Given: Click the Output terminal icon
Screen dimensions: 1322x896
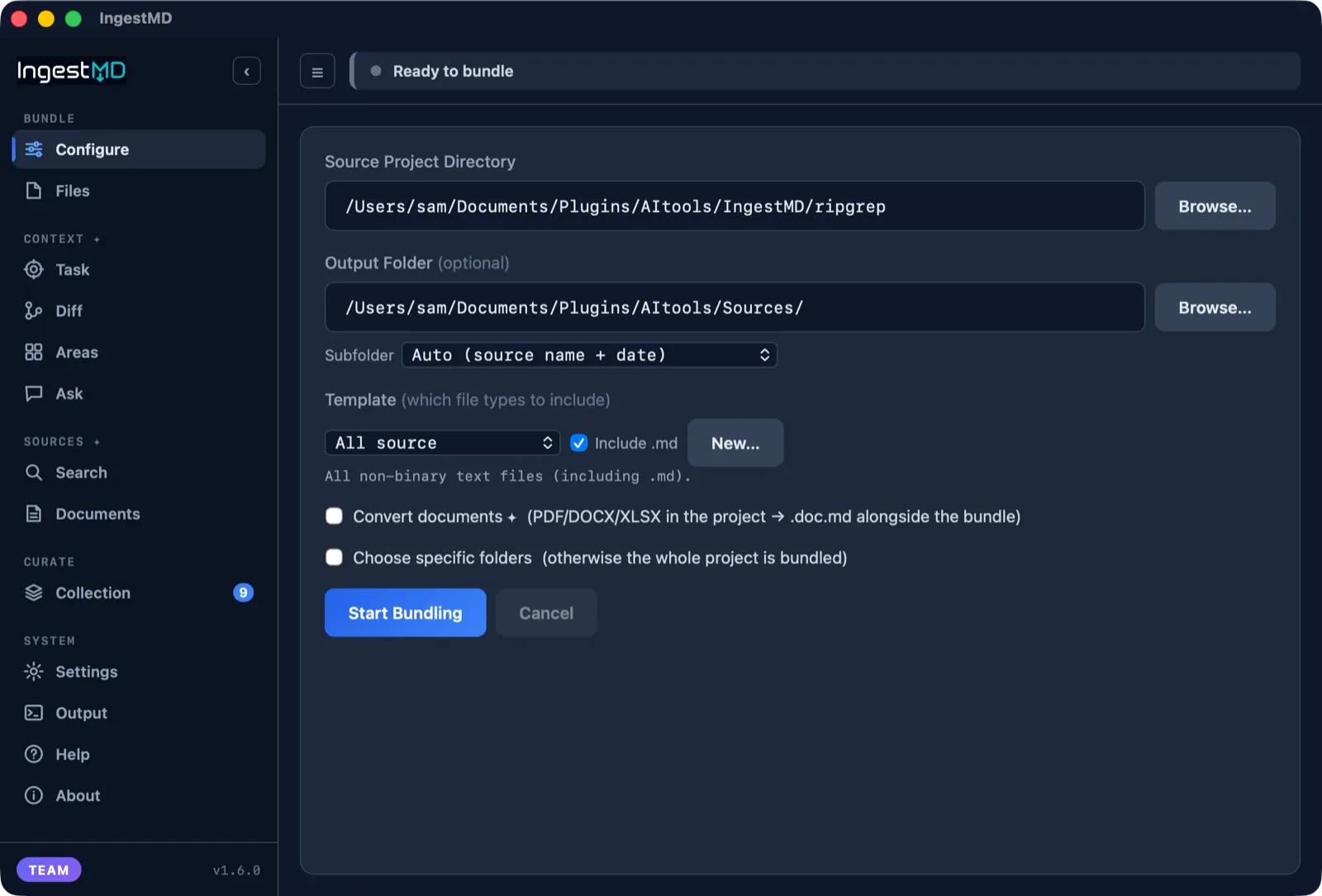Looking at the screenshot, I should [x=34, y=713].
